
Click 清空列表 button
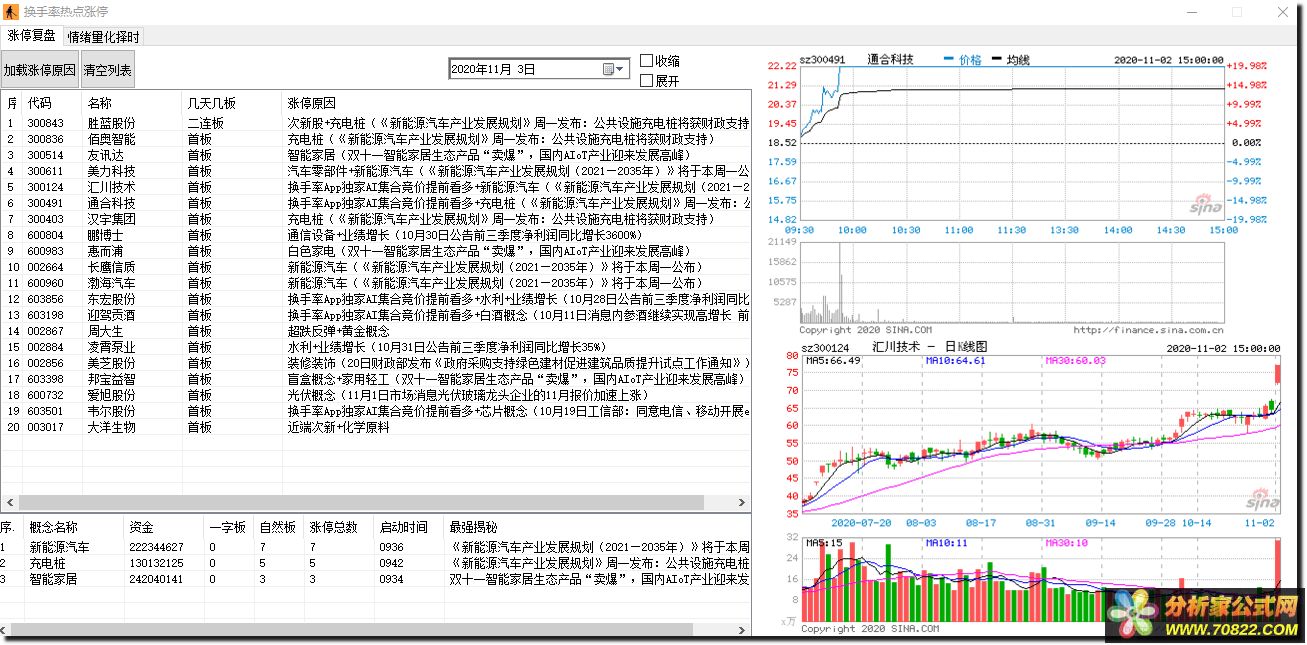tap(106, 70)
